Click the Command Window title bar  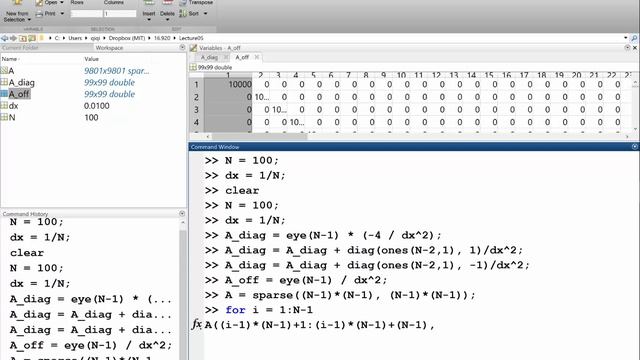point(414,147)
